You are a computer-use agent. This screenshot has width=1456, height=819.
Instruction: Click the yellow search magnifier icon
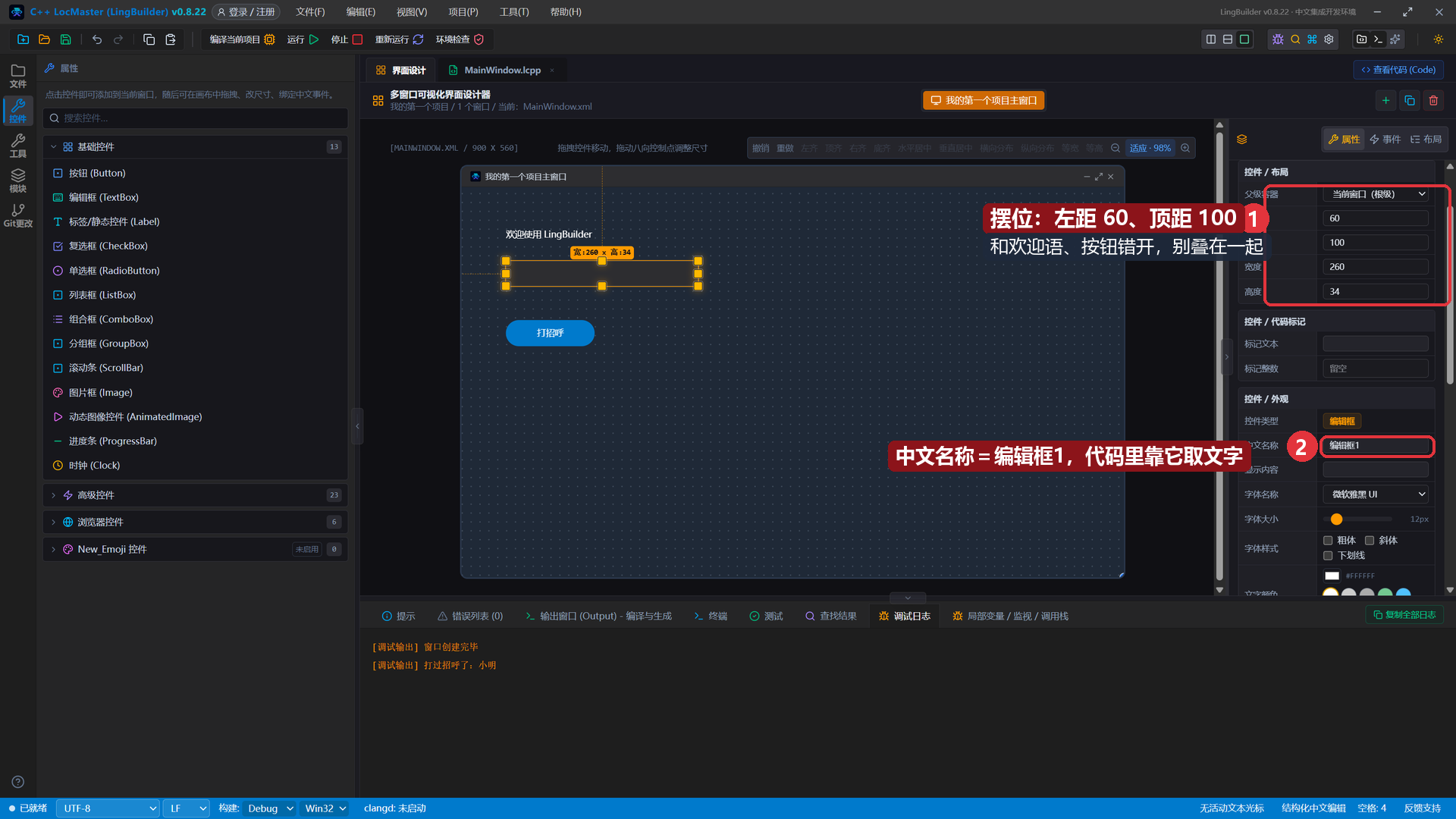tap(1295, 39)
